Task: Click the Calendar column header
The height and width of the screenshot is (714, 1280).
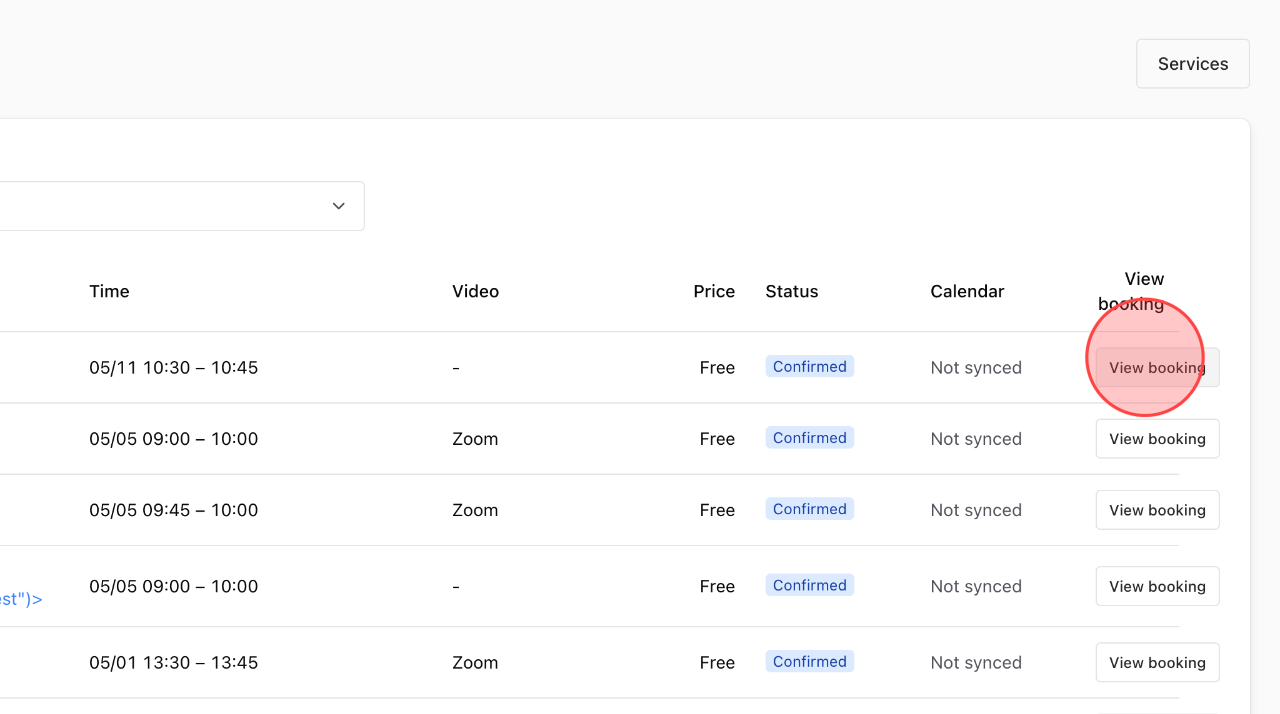Action: pyautogui.click(x=967, y=291)
